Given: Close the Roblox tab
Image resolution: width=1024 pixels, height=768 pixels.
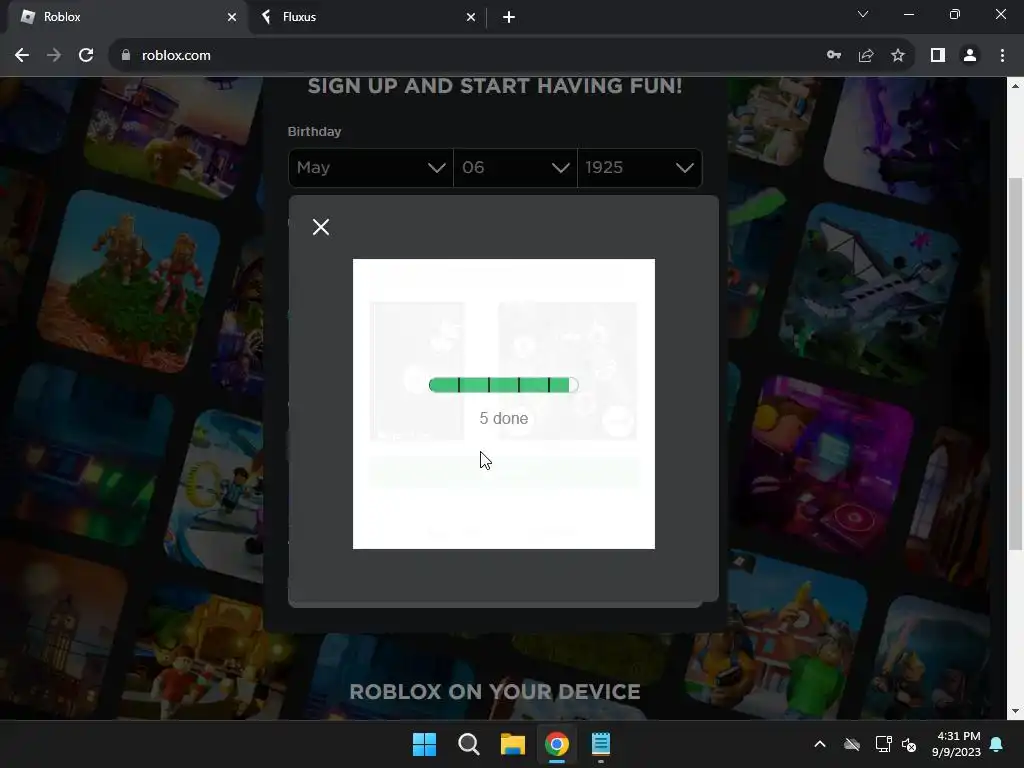Looking at the screenshot, I should coord(232,17).
